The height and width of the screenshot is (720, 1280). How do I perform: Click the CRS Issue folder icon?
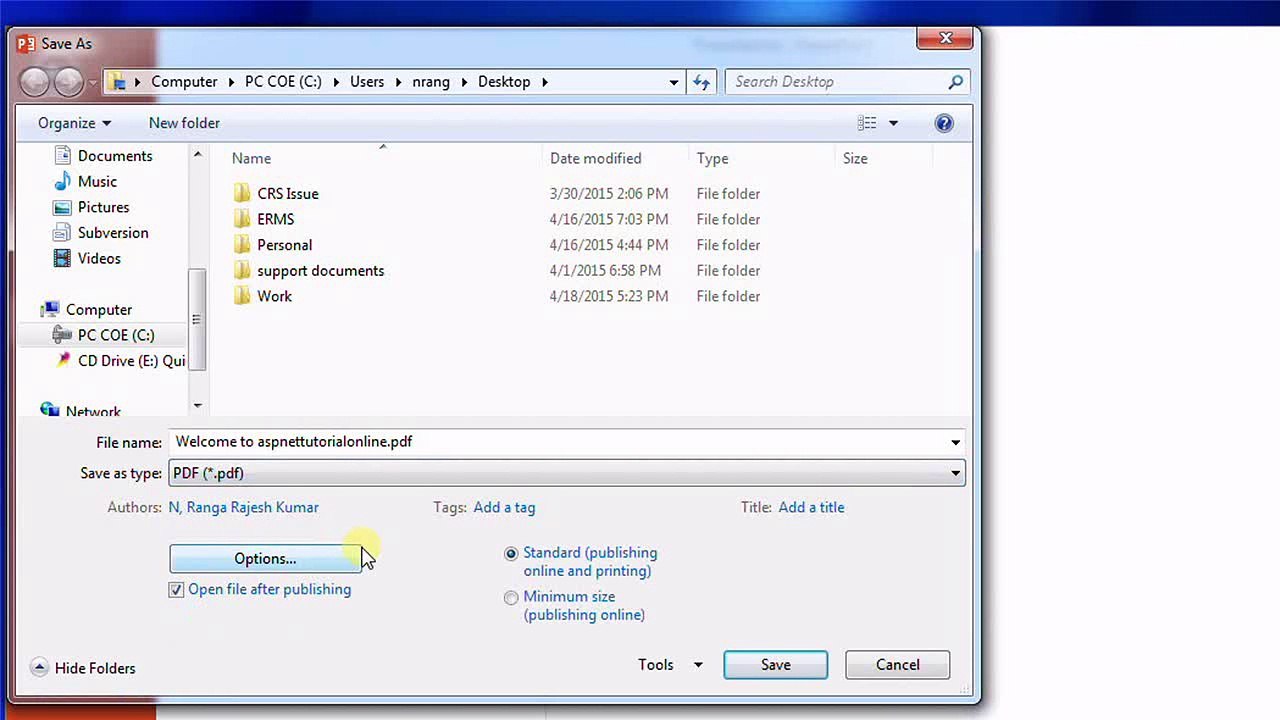tap(242, 193)
